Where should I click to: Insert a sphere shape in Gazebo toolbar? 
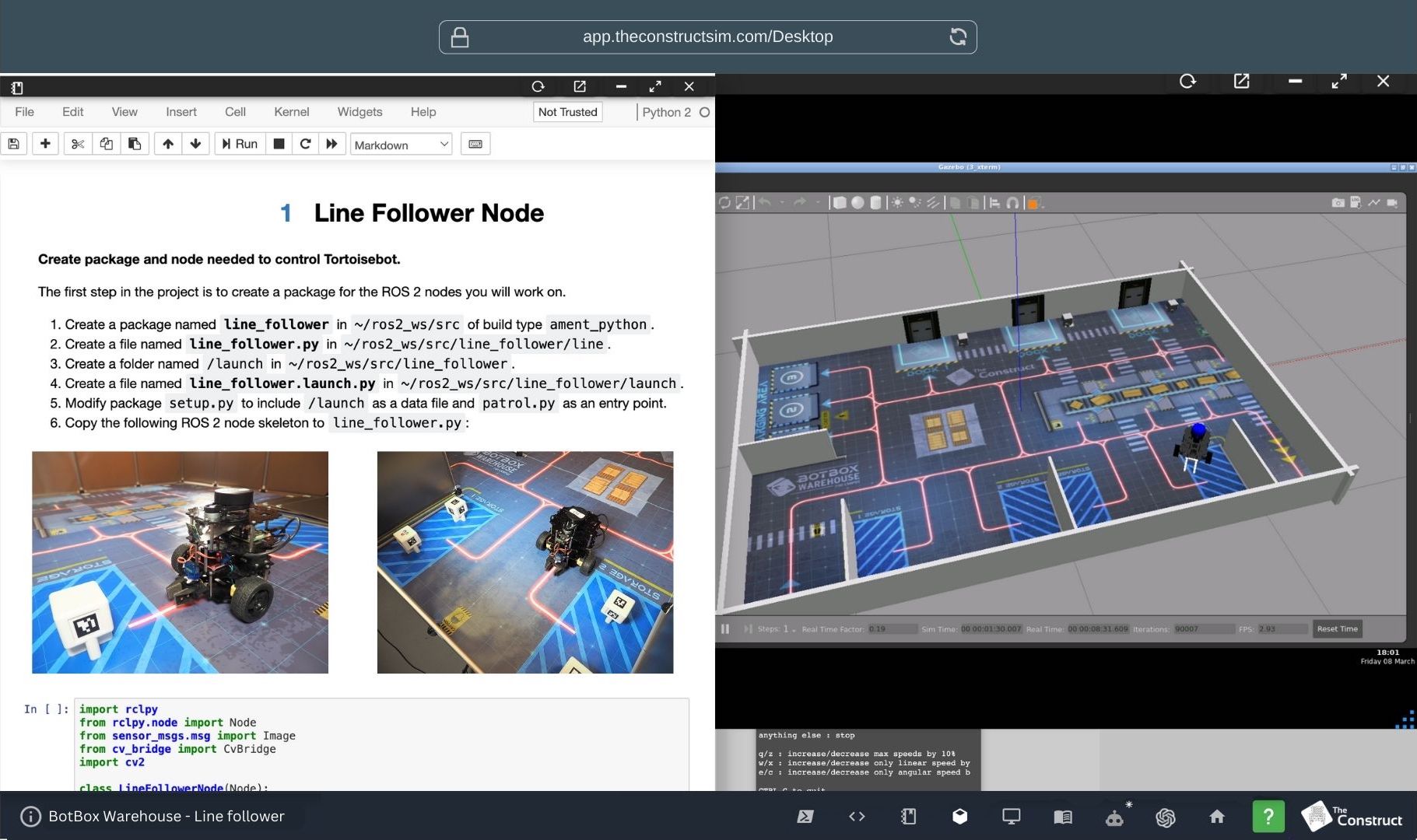coord(858,203)
